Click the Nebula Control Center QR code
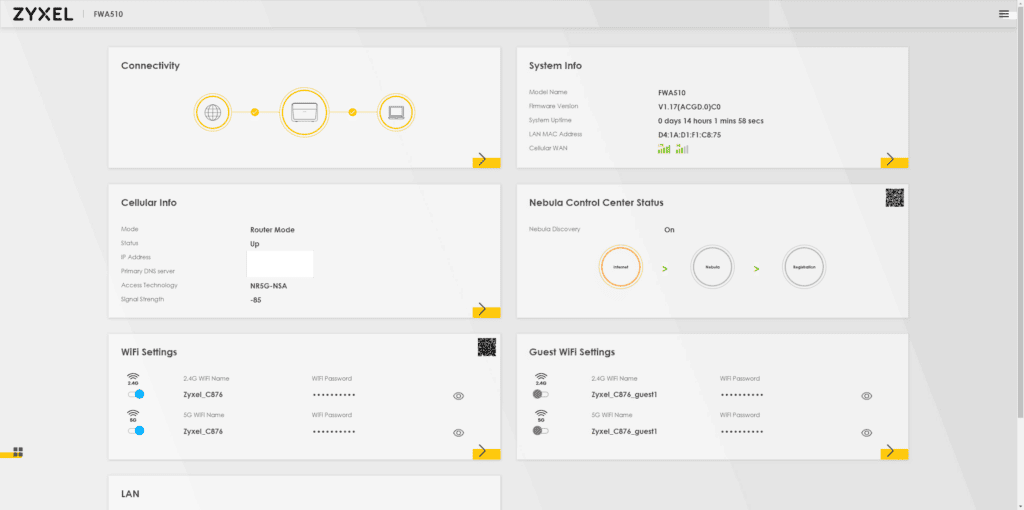Viewport: 1024px width, 510px height. pyautogui.click(x=894, y=198)
